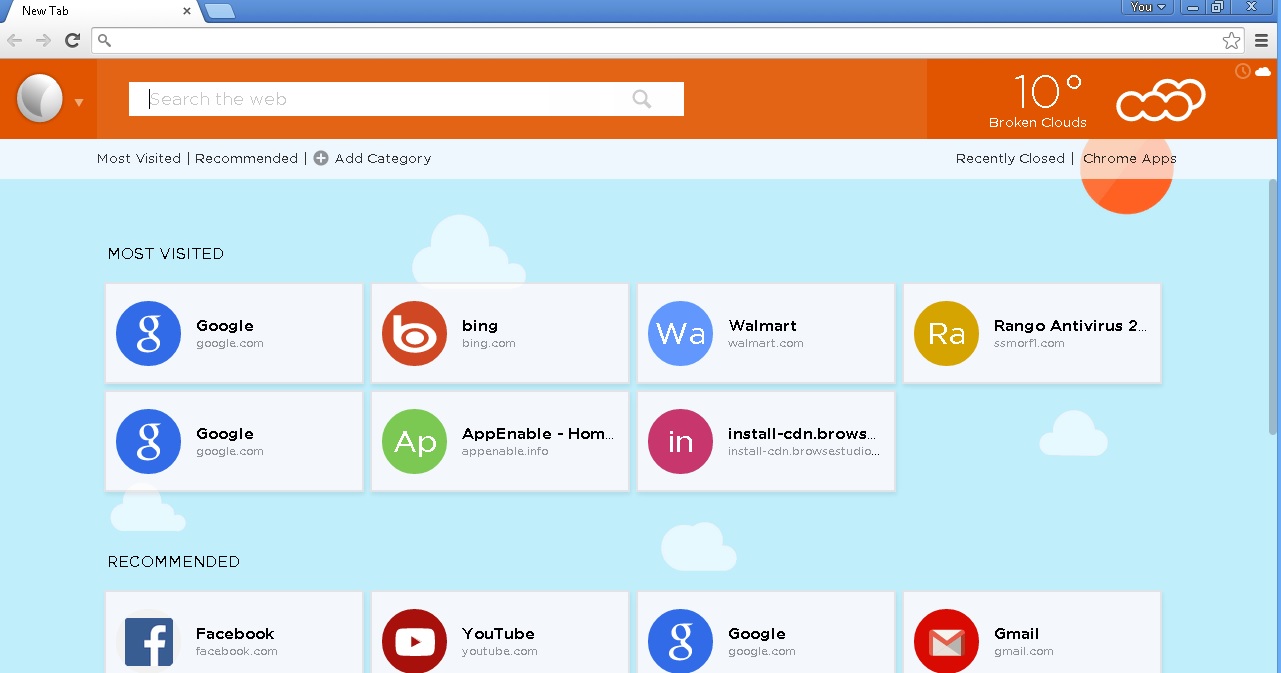The image size is (1281, 673).
Task: Open the Chrome hamburger menu
Action: click(1262, 41)
